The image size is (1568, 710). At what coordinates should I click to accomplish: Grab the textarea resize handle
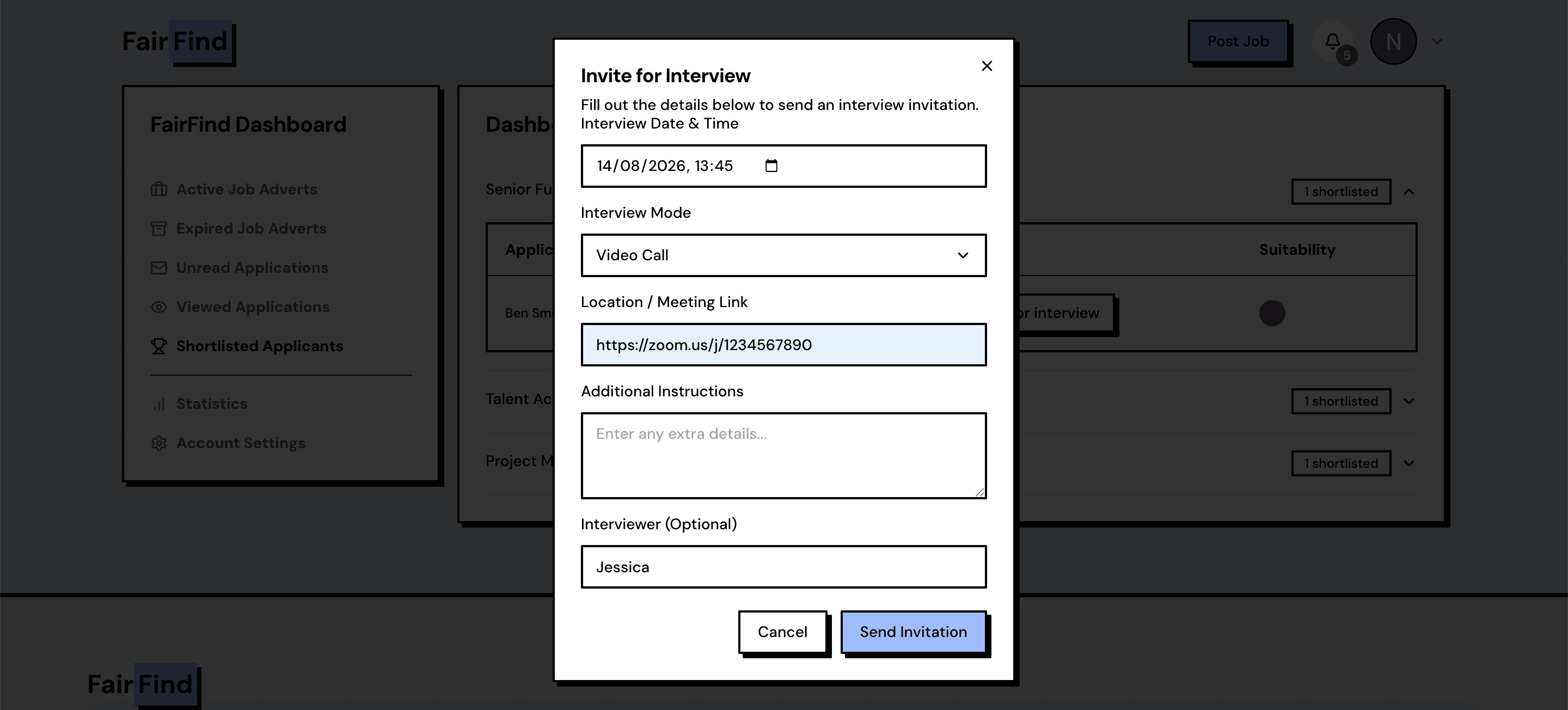click(979, 492)
